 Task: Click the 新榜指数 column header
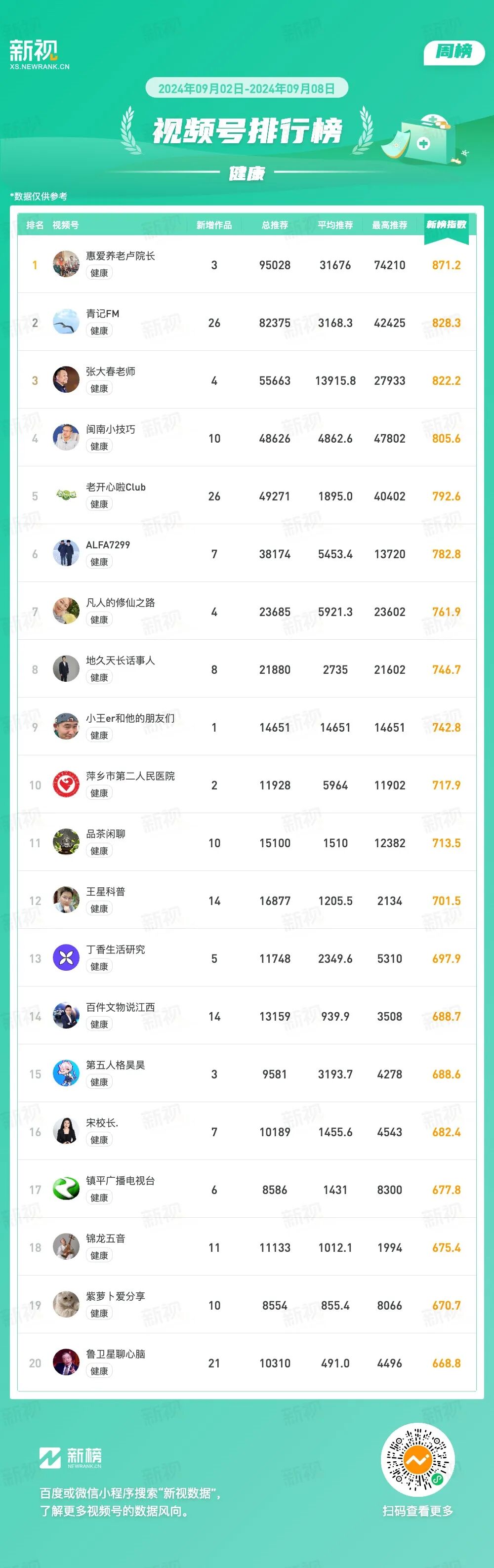446,225
